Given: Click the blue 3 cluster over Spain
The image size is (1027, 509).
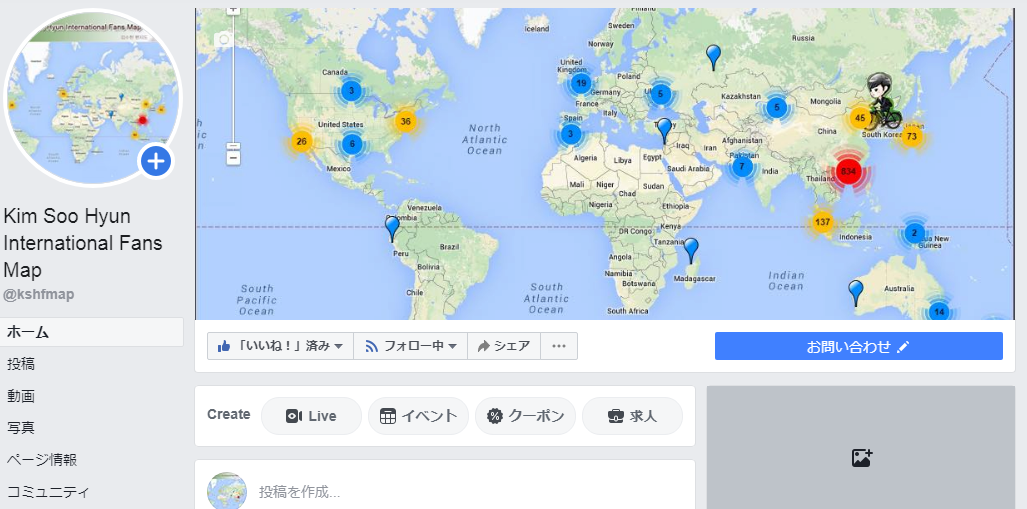Looking at the screenshot, I should pos(570,134).
